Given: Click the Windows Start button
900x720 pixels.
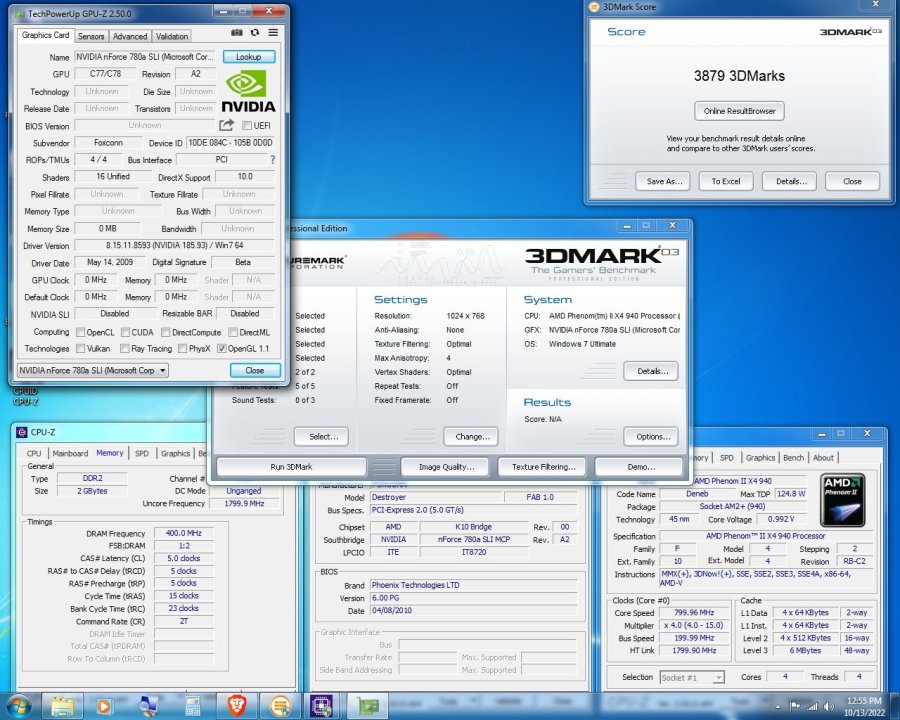Looking at the screenshot, I should (x=18, y=705).
